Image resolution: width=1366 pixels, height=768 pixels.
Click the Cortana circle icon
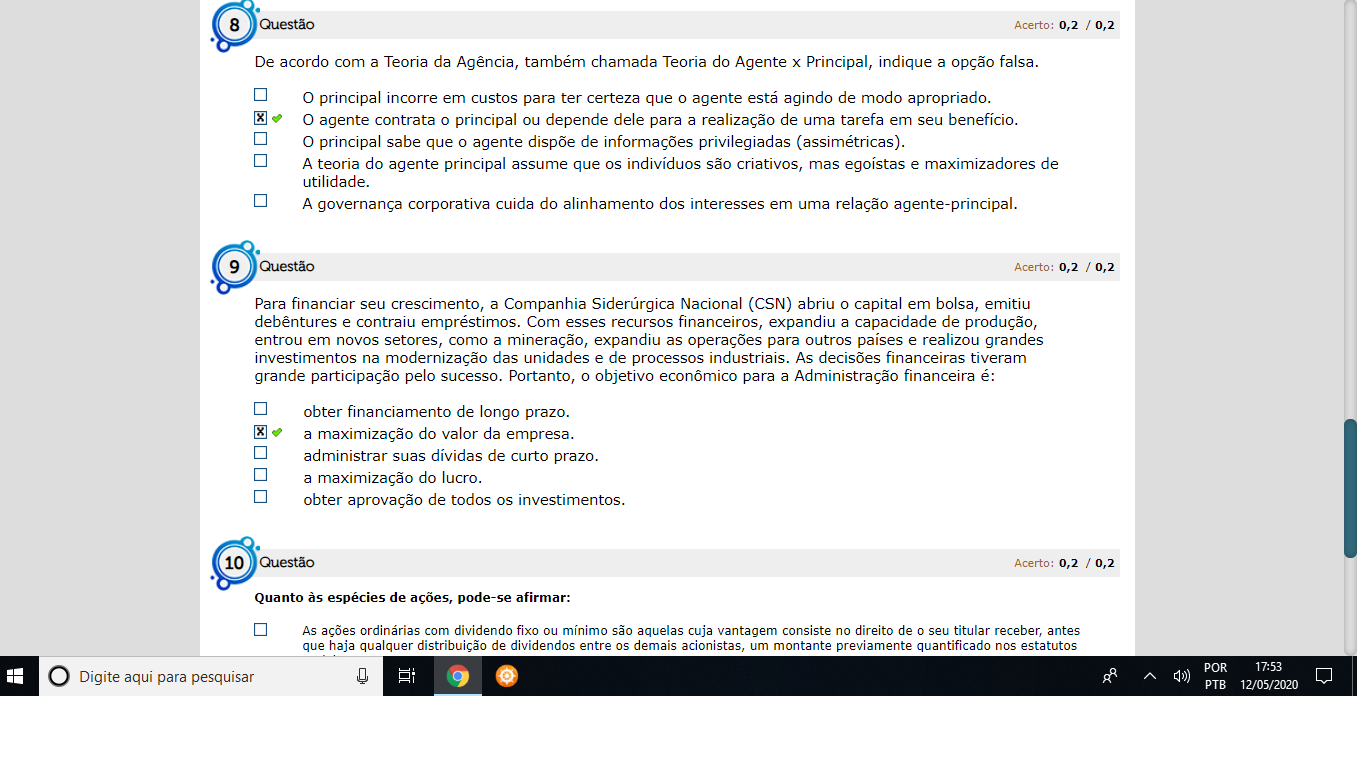coord(59,676)
